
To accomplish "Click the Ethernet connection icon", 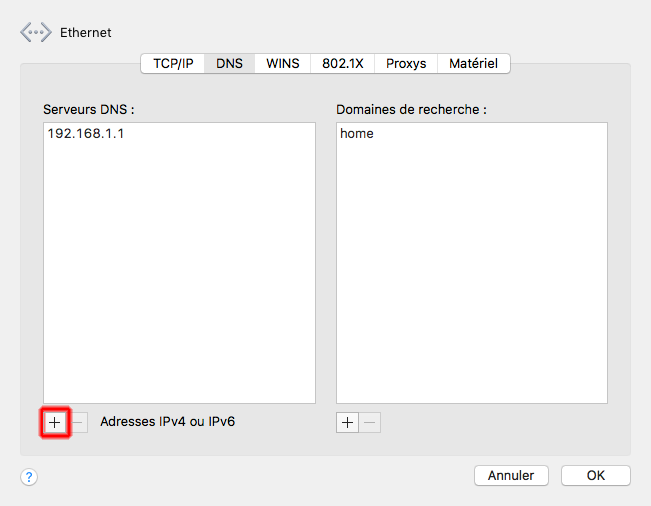I will tap(35, 32).
